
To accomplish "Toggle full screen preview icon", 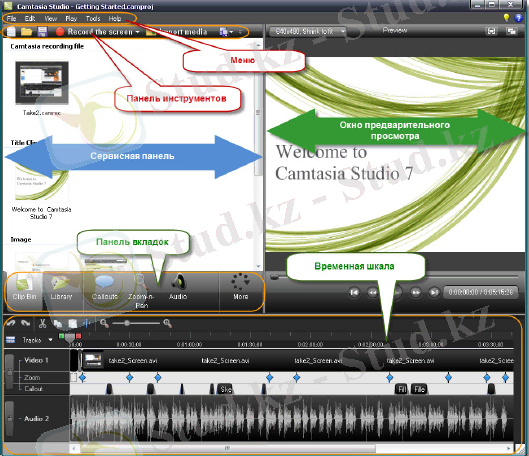I will tap(492, 31).
